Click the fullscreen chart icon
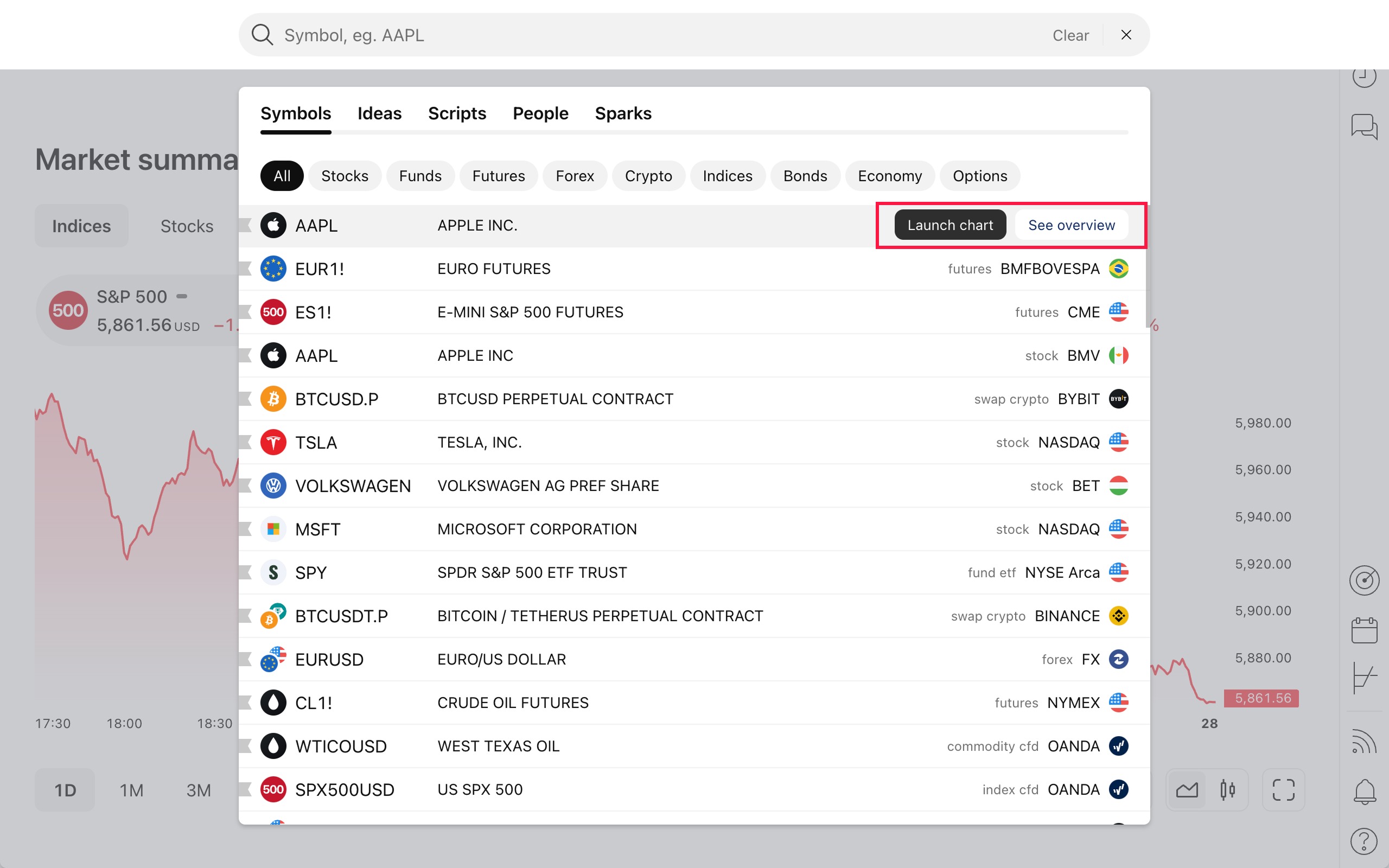The width and height of the screenshot is (1389, 868). coord(1283,790)
